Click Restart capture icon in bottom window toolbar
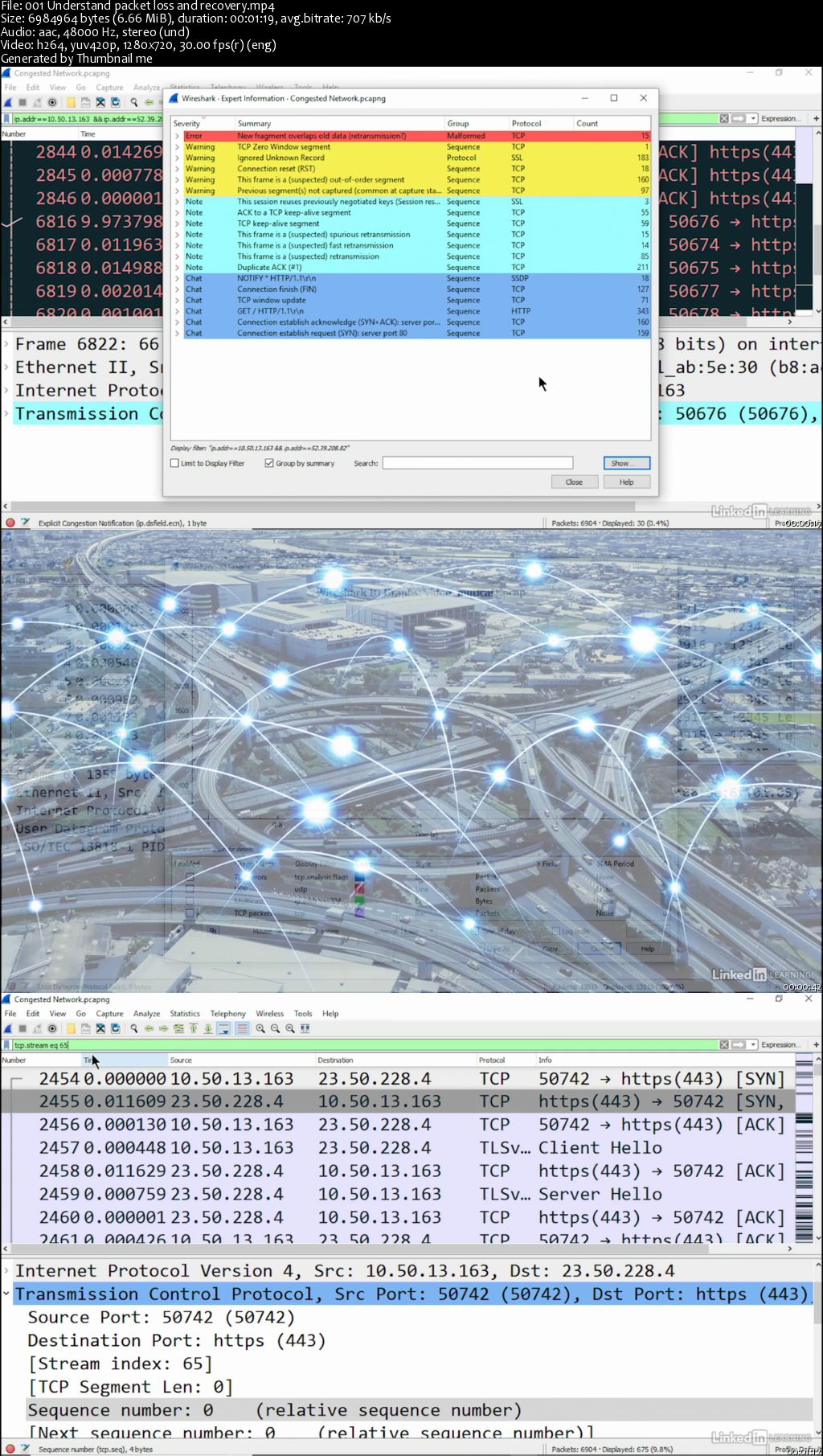 (x=37, y=1028)
